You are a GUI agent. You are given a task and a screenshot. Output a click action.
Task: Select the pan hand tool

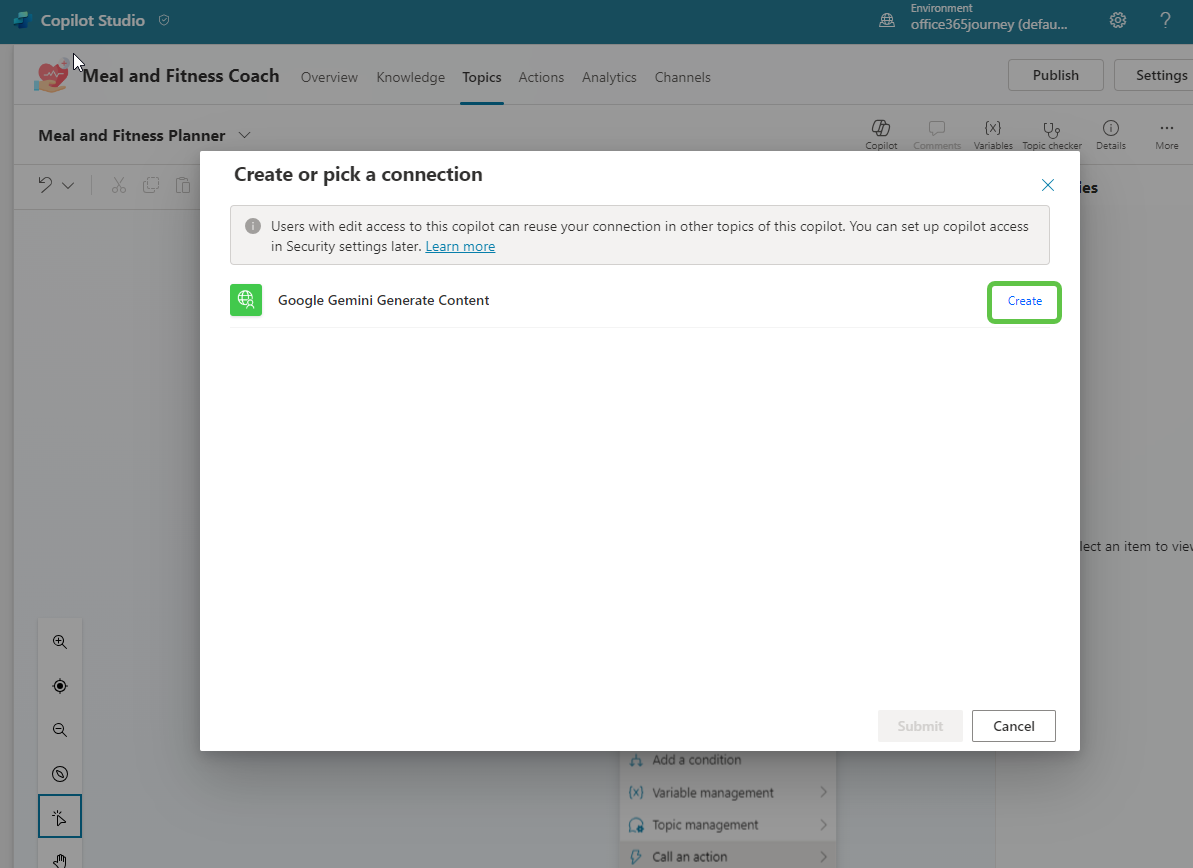(x=59, y=858)
